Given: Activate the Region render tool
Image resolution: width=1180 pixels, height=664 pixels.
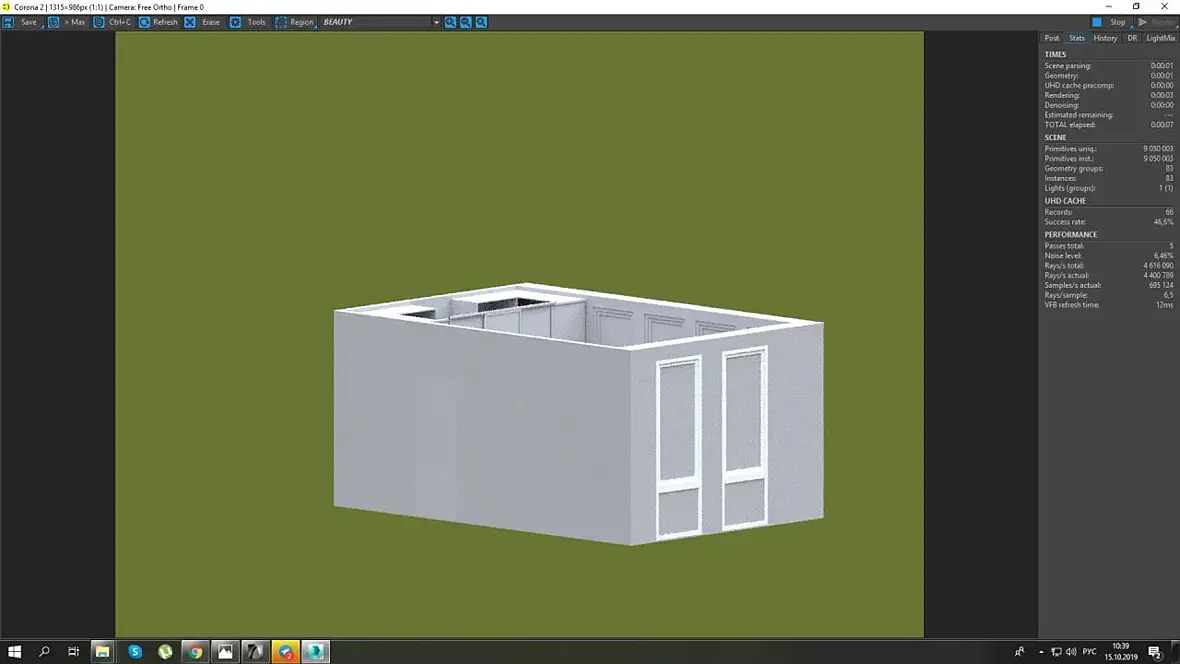Looking at the screenshot, I should [x=294, y=23].
